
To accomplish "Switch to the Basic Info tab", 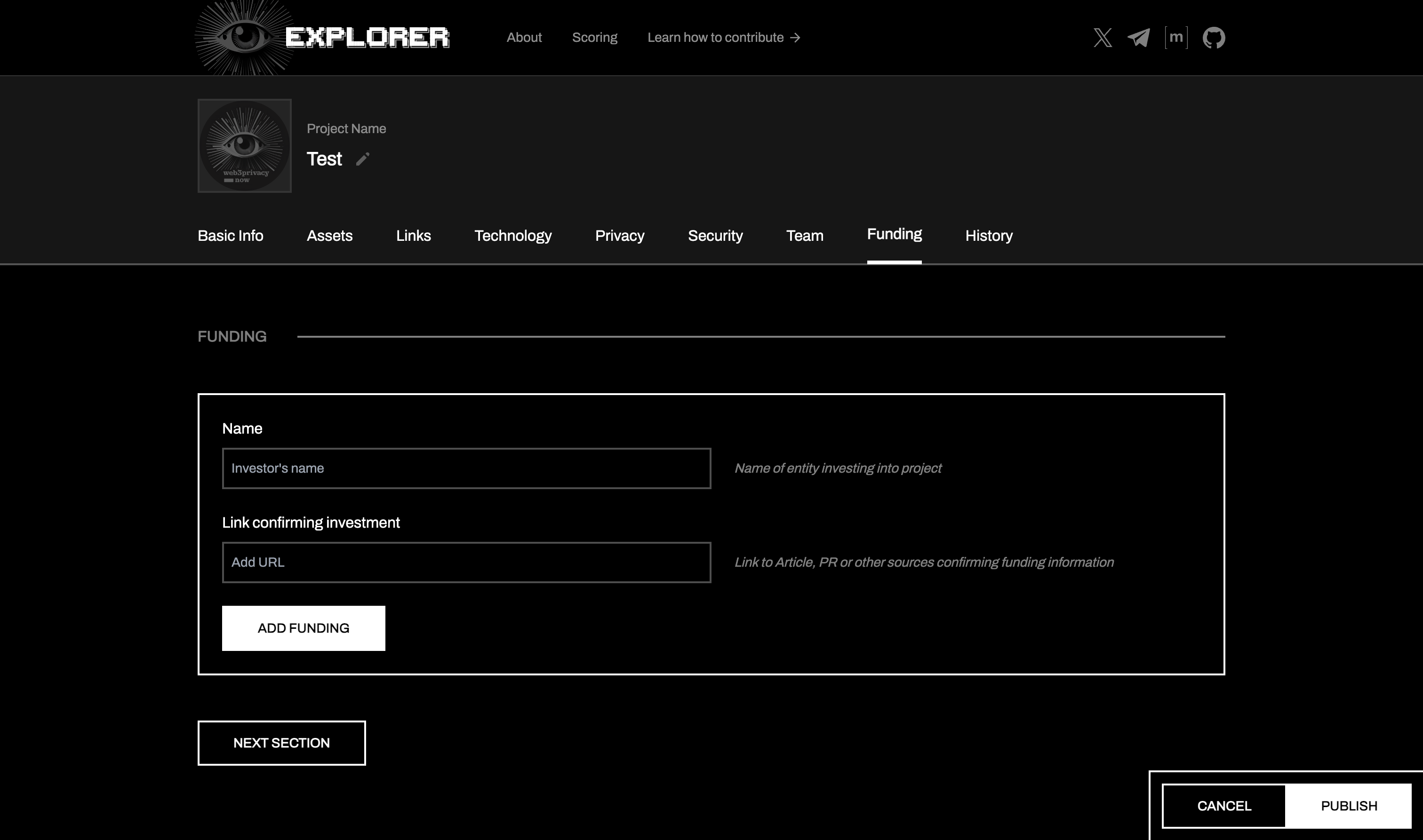I will click(x=230, y=236).
